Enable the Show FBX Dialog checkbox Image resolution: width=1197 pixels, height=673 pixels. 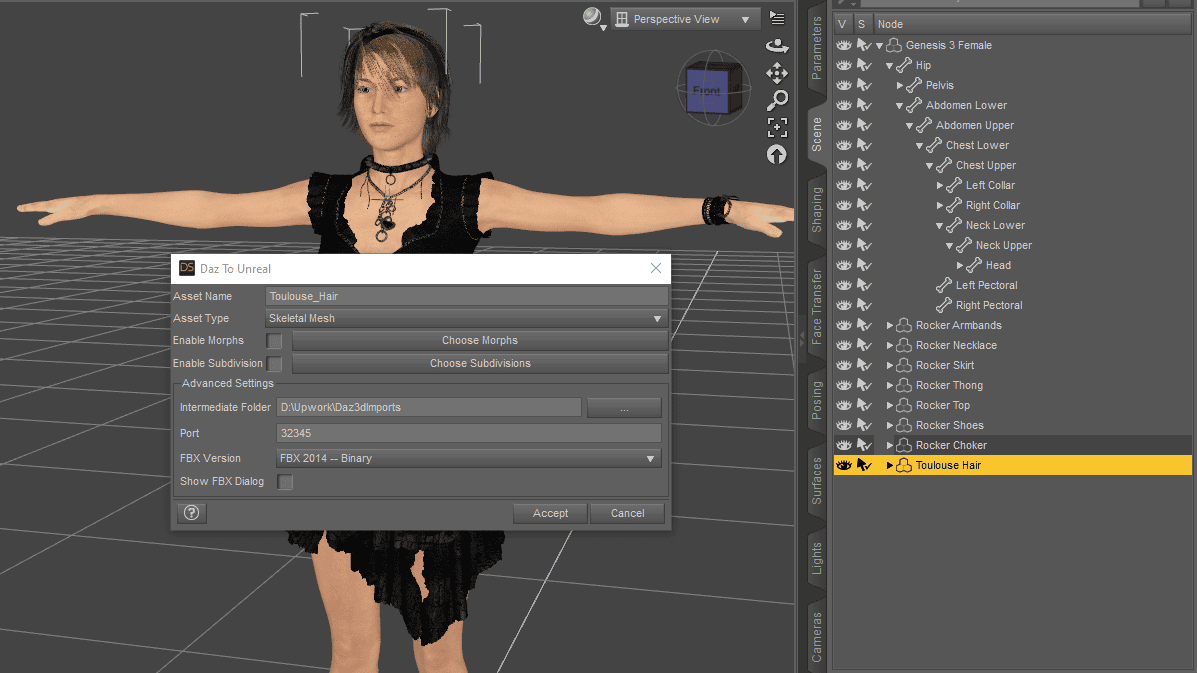[285, 481]
